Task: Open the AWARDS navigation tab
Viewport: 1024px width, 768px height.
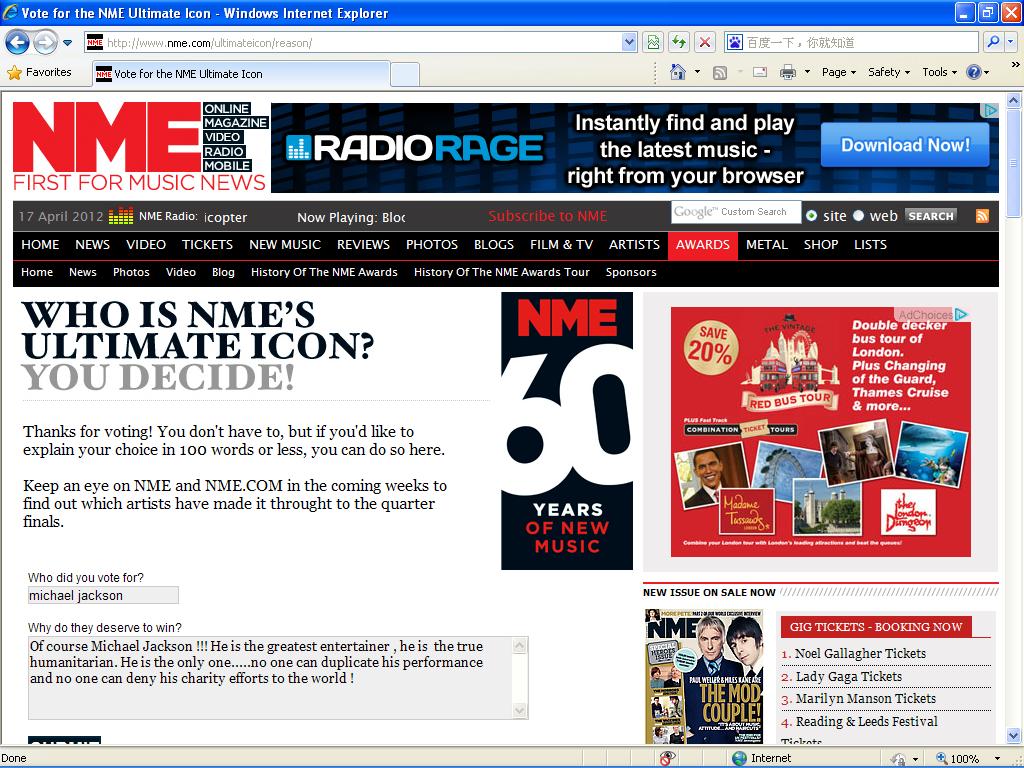Action: 702,245
